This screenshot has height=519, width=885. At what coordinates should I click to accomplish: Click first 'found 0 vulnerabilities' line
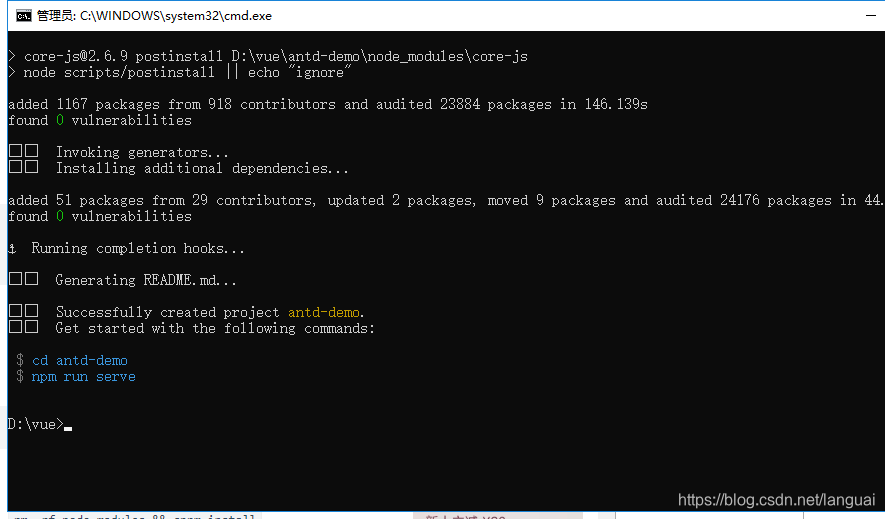[100, 121]
